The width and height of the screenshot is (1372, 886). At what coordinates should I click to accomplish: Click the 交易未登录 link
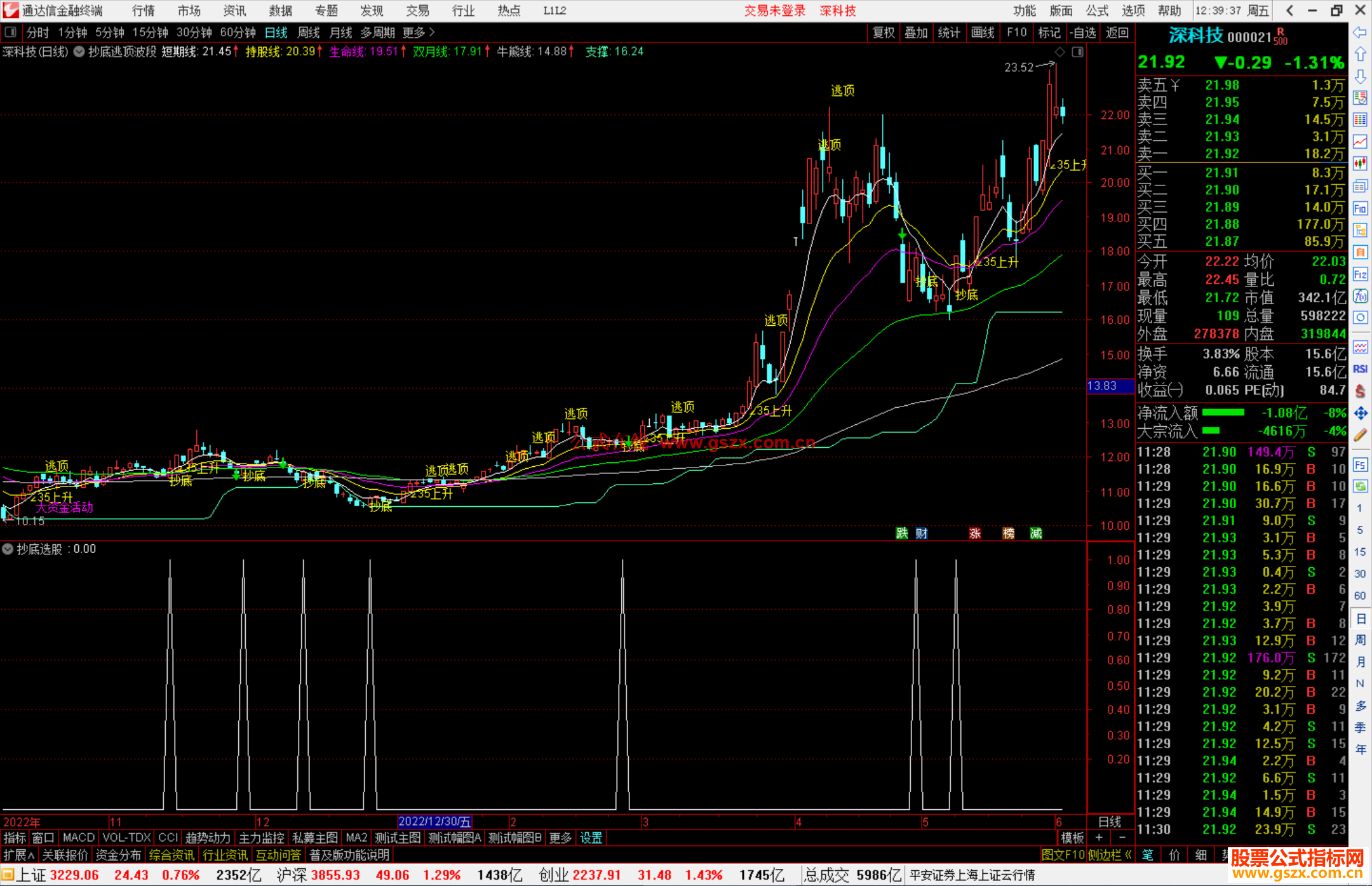pos(774,11)
